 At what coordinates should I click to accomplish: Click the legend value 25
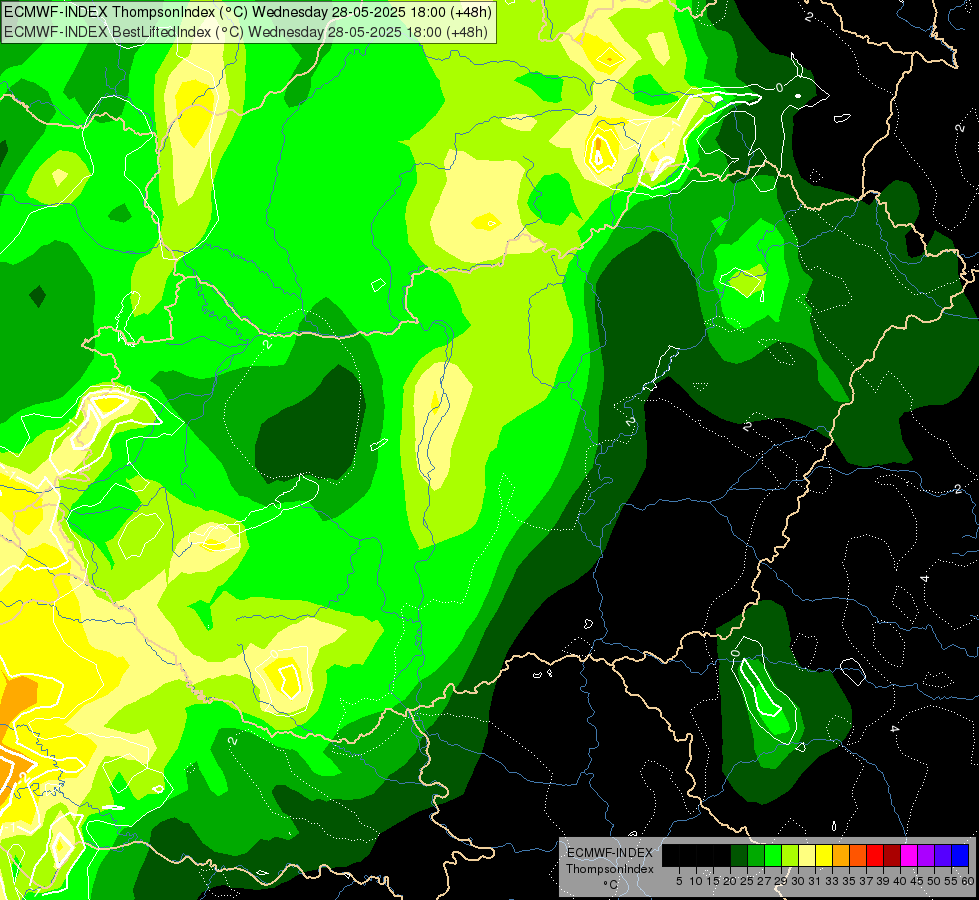[x=747, y=881]
